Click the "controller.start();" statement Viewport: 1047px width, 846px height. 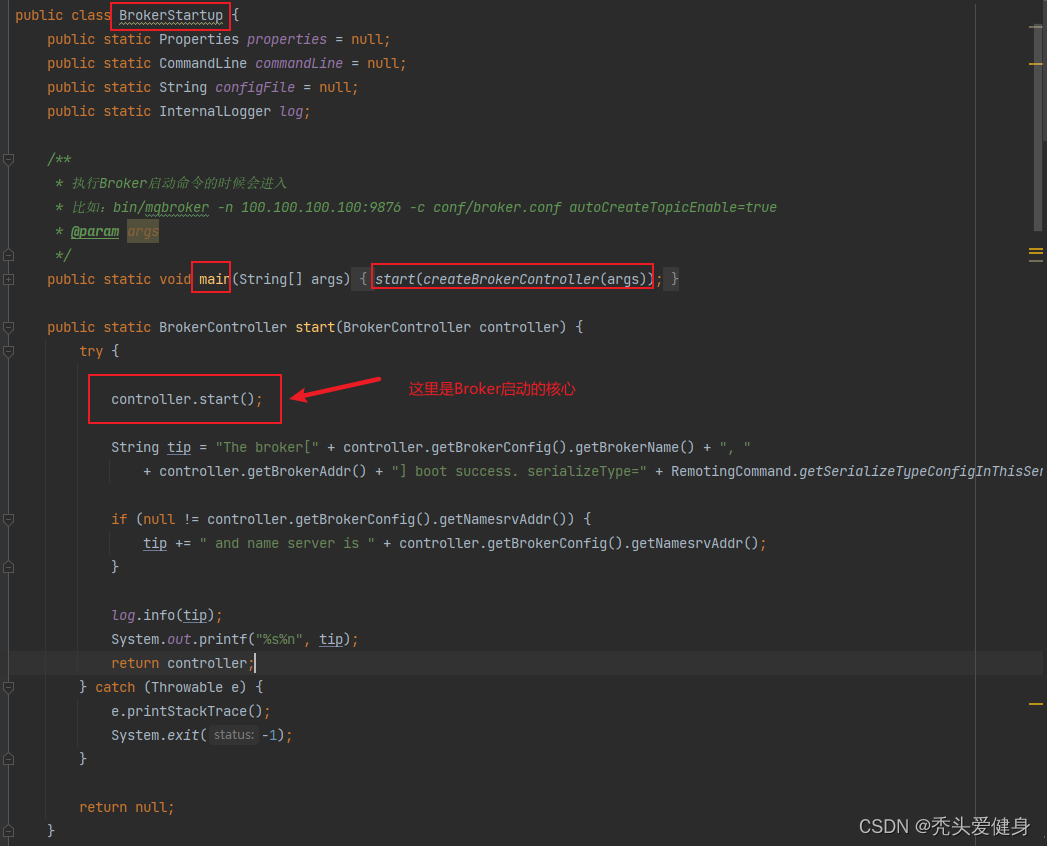tap(187, 399)
